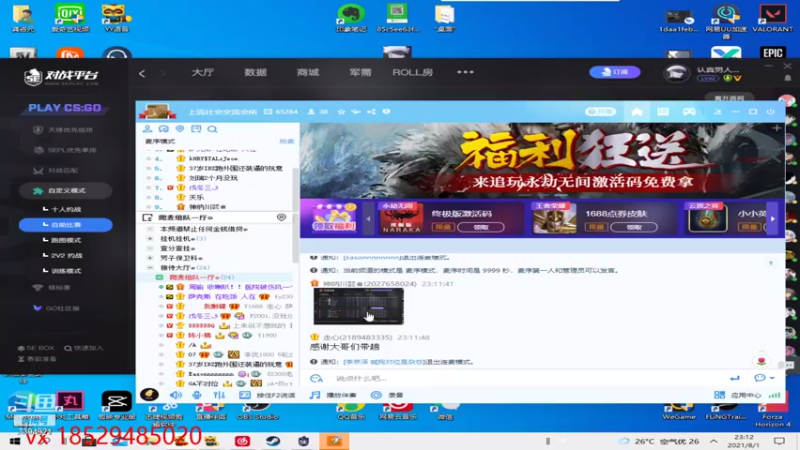Click the voice channel avatar image

[x=157, y=111]
